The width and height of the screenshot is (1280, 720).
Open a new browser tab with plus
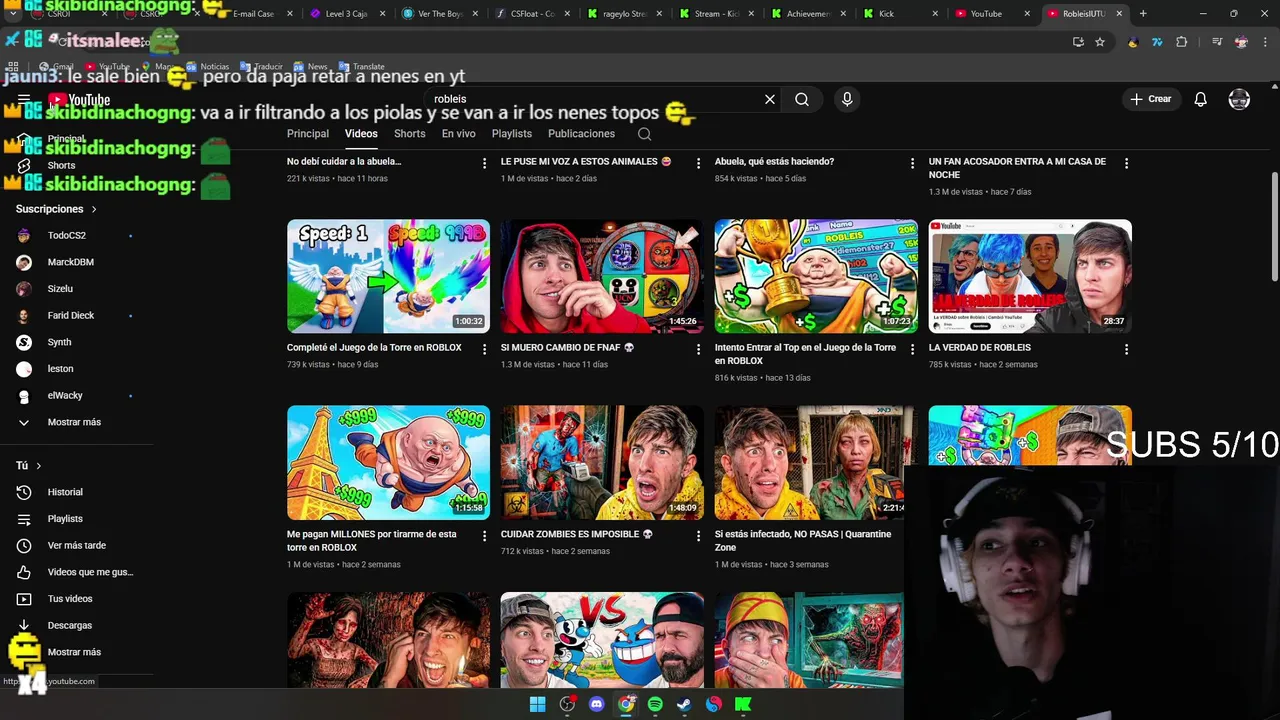pyautogui.click(x=1143, y=14)
